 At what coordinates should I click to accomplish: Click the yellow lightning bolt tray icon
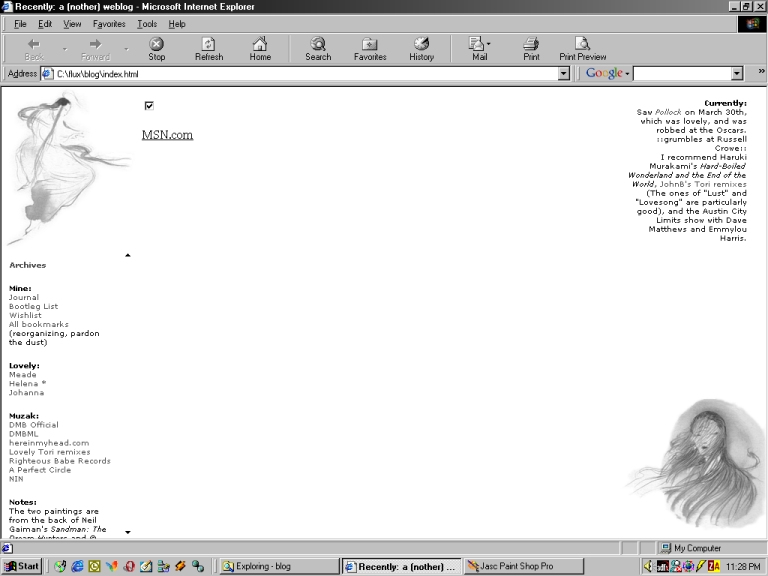[x=701, y=566]
